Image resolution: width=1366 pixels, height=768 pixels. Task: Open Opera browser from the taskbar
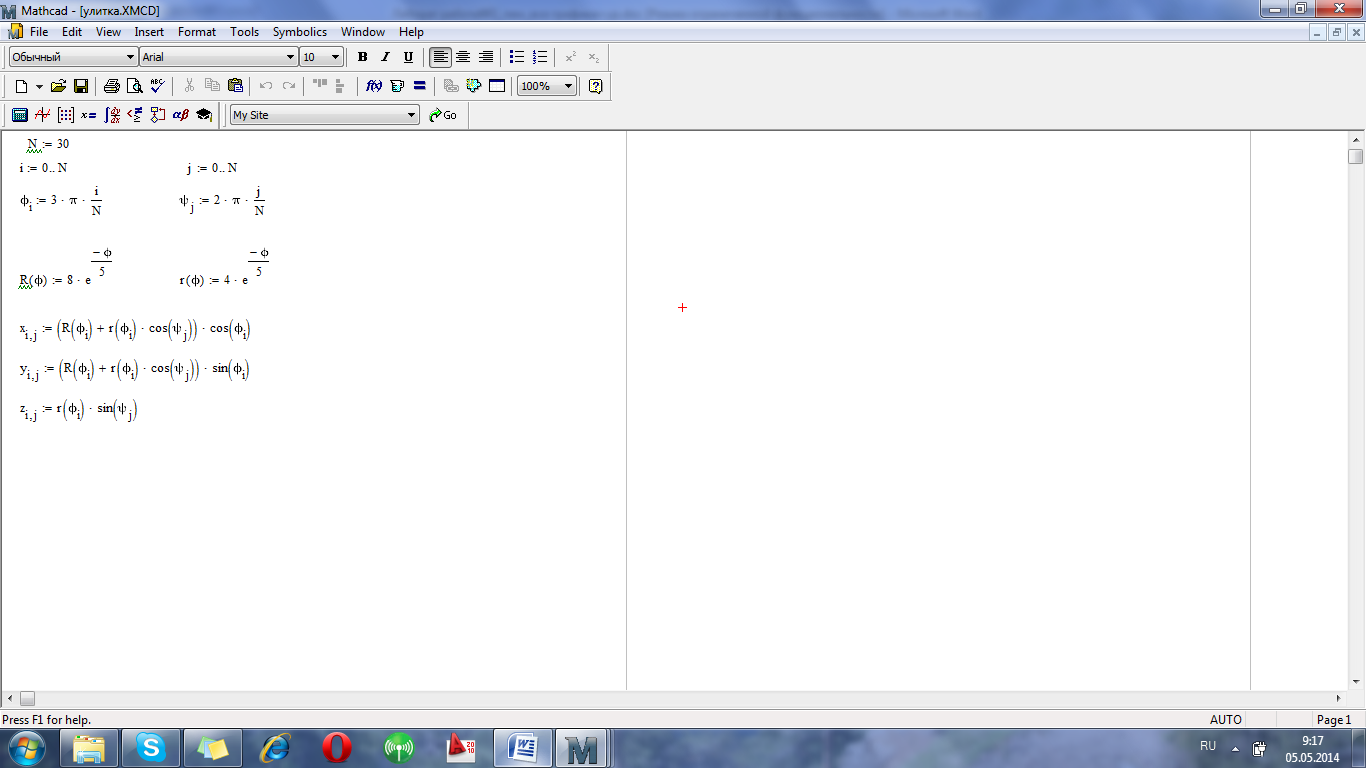click(337, 748)
